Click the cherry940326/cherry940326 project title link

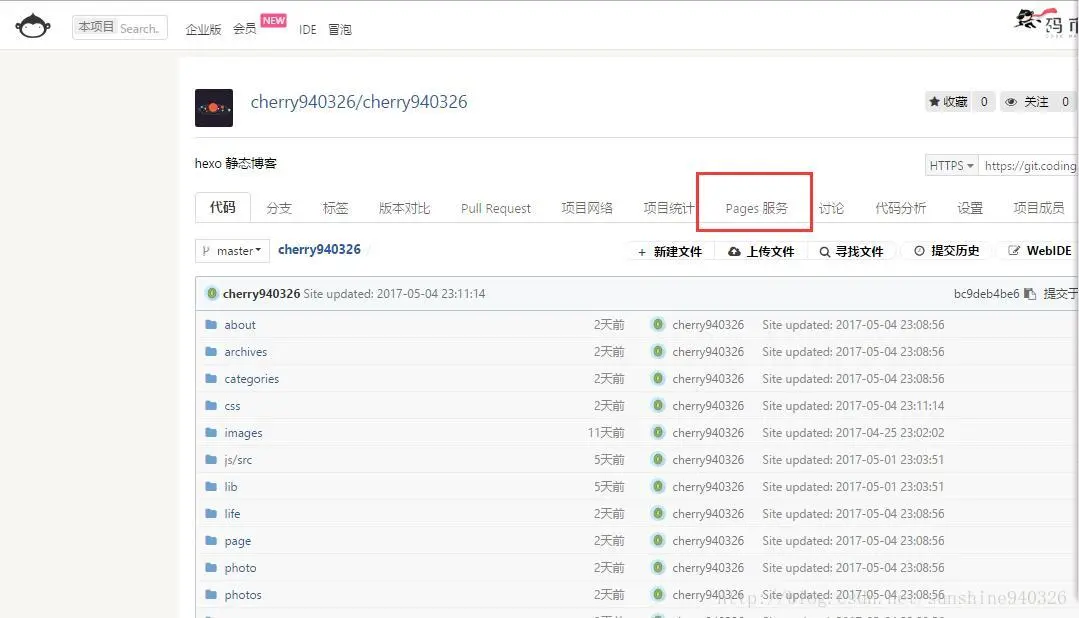click(x=359, y=102)
